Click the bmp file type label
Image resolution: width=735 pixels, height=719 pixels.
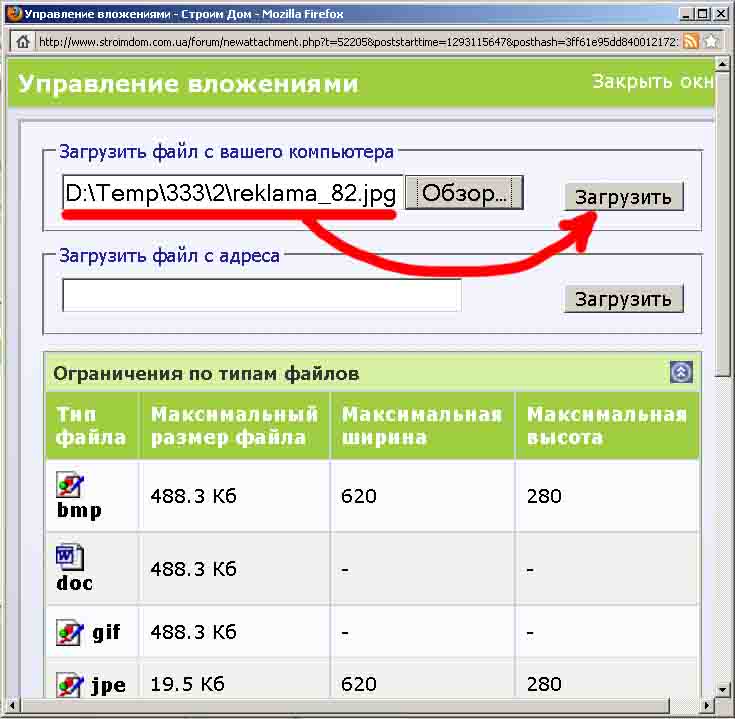pyautogui.click(x=79, y=510)
